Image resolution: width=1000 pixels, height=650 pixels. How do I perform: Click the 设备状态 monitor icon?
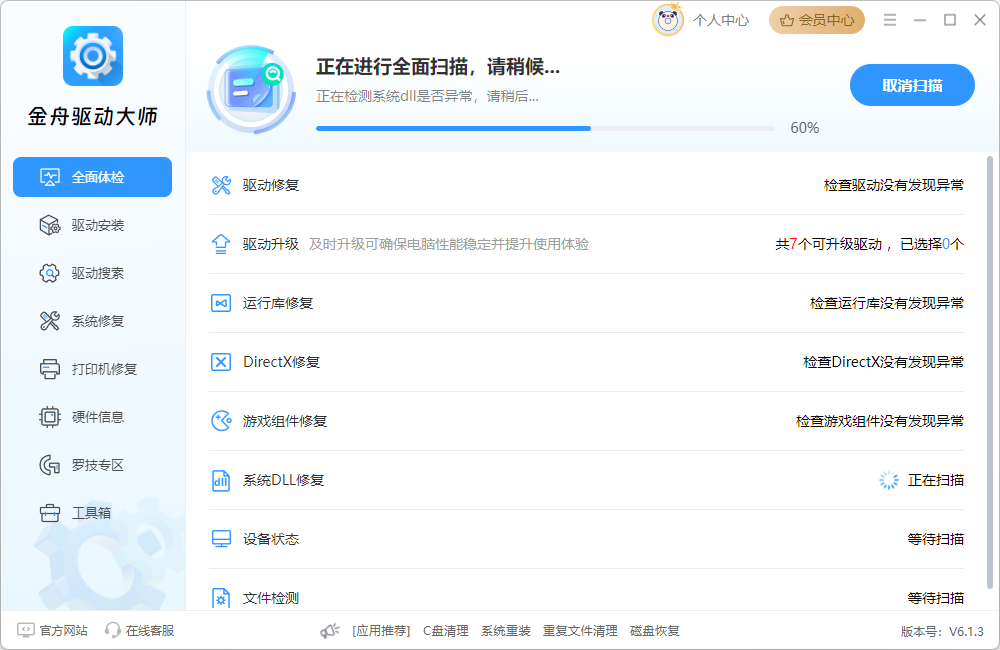coord(221,539)
